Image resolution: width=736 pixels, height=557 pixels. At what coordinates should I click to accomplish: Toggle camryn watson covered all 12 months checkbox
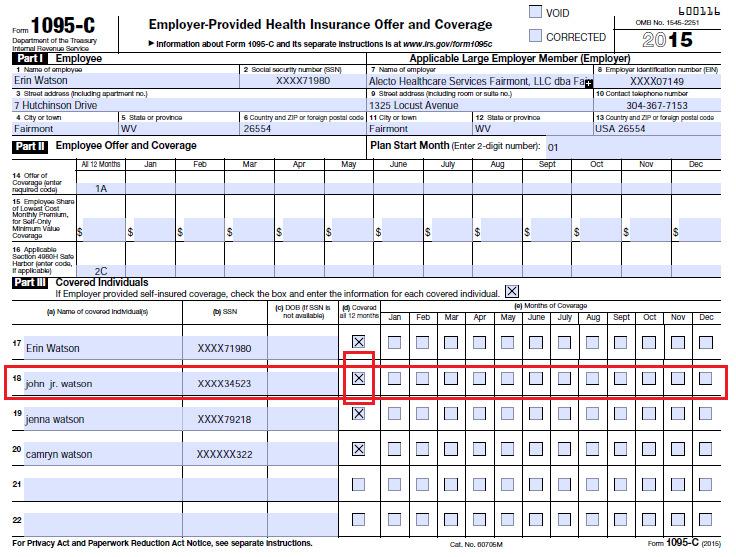coord(359,449)
